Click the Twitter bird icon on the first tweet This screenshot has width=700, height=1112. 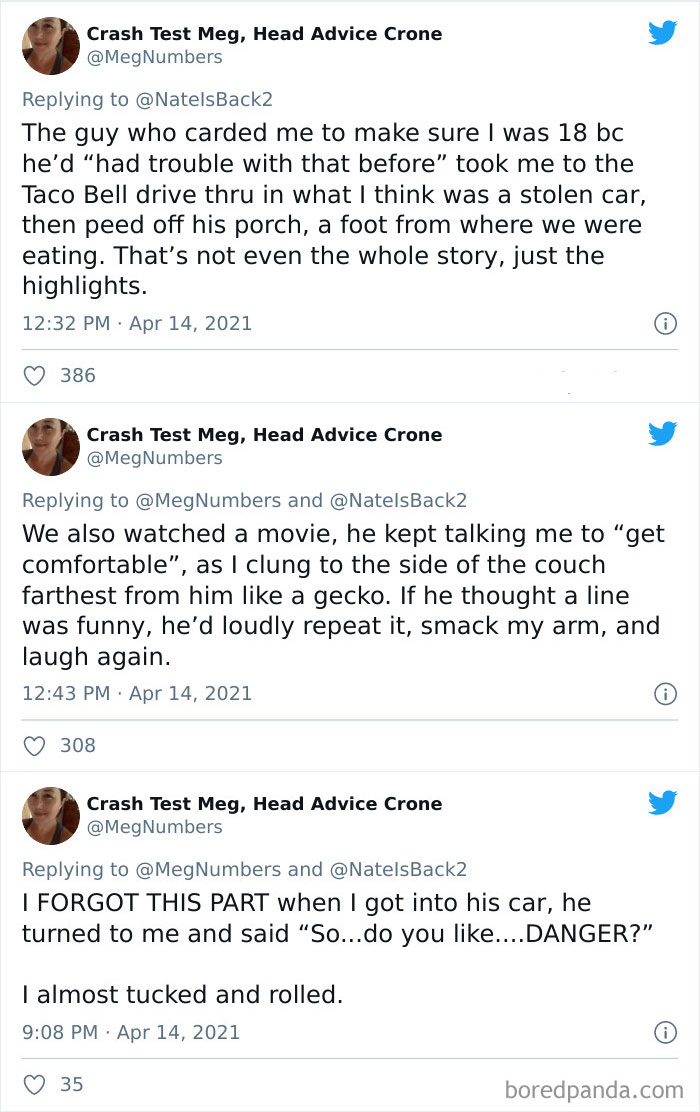pyautogui.click(x=662, y=33)
